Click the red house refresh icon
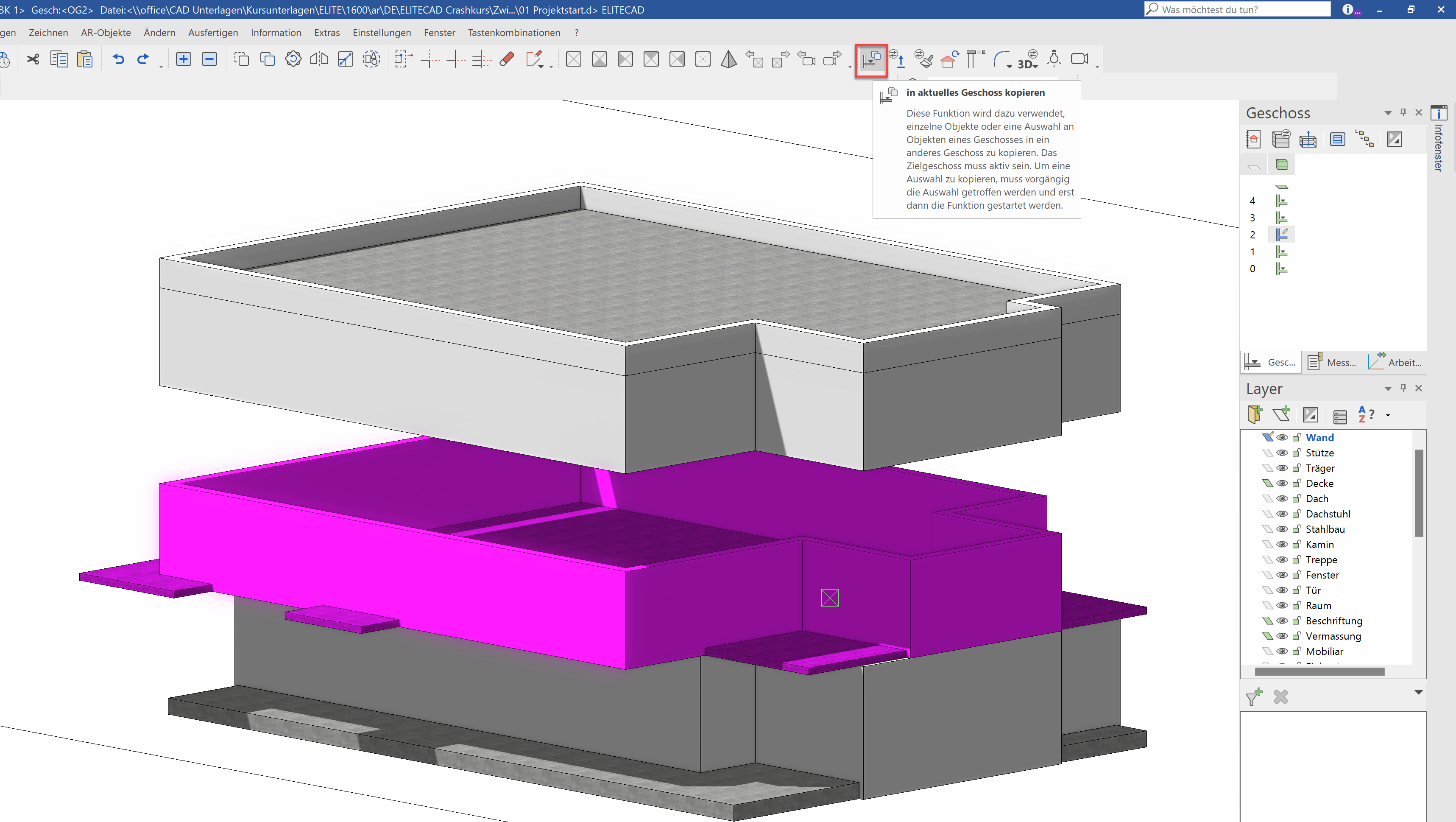1456x822 pixels. point(950,59)
